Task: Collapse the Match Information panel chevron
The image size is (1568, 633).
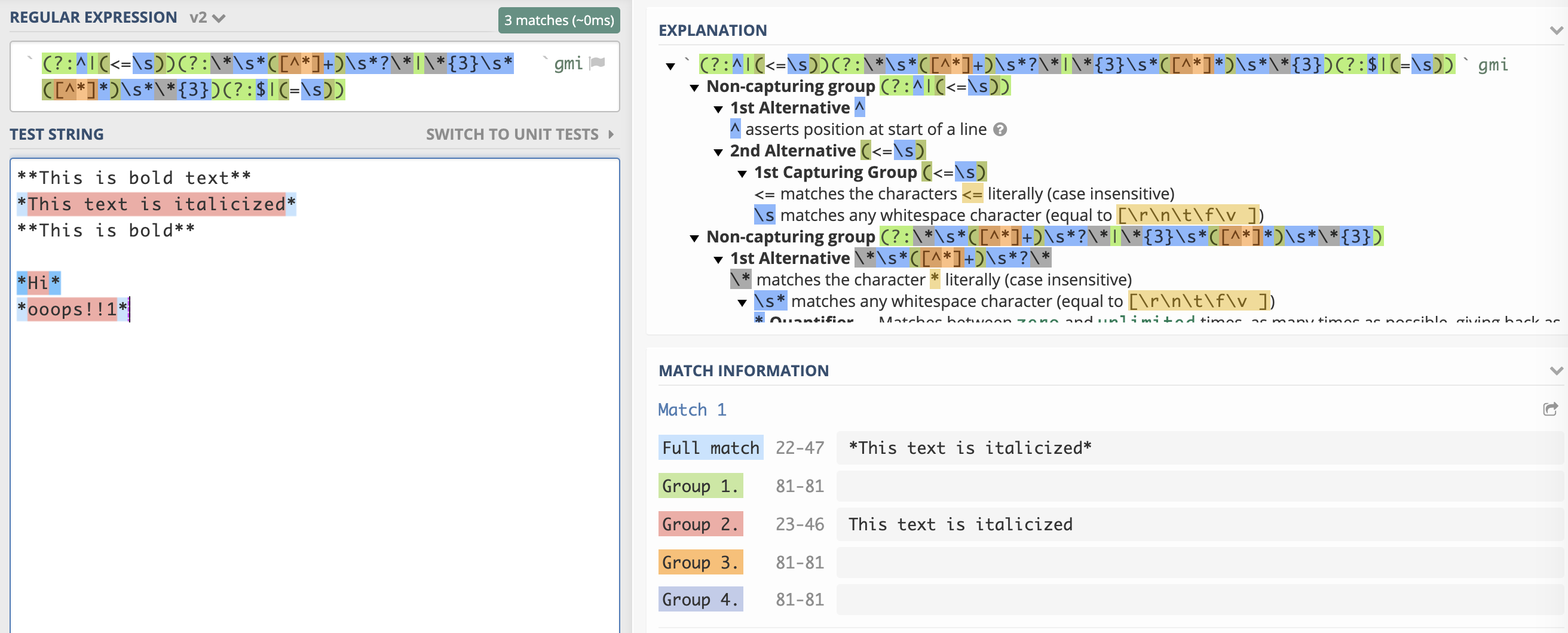Action: pyautogui.click(x=1555, y=371)
